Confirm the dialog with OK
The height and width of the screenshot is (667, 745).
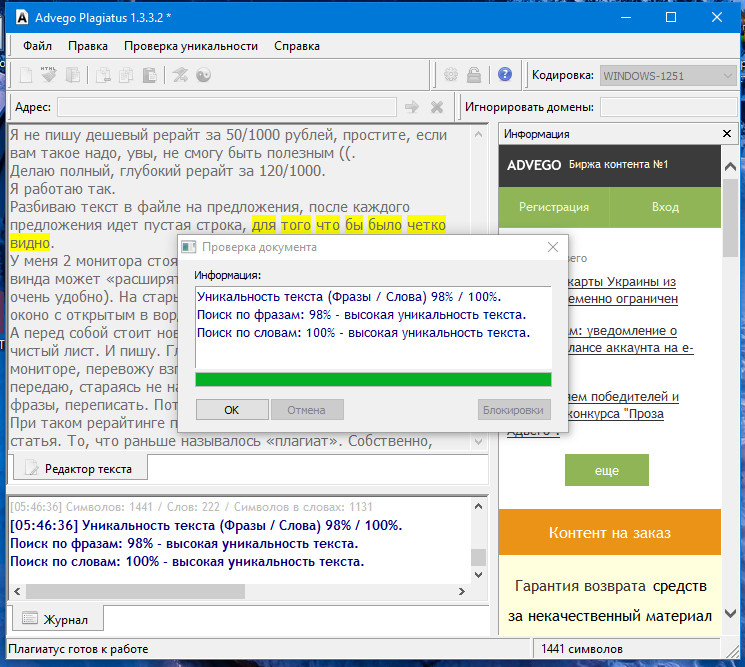[x=232, y=410]
